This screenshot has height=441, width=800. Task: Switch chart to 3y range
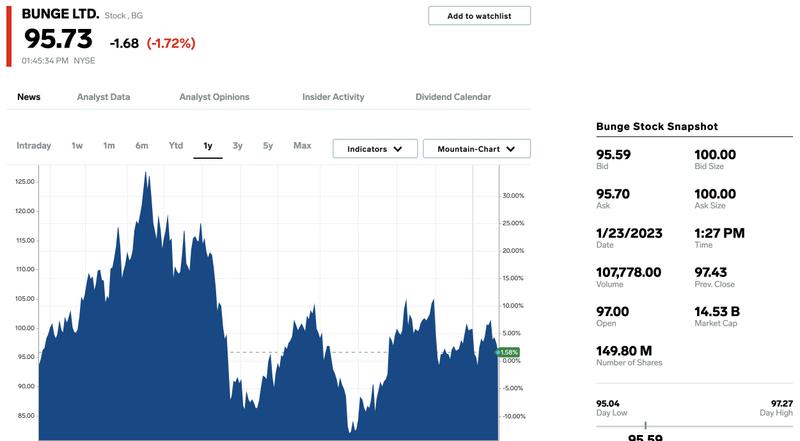tap(238, 145)
